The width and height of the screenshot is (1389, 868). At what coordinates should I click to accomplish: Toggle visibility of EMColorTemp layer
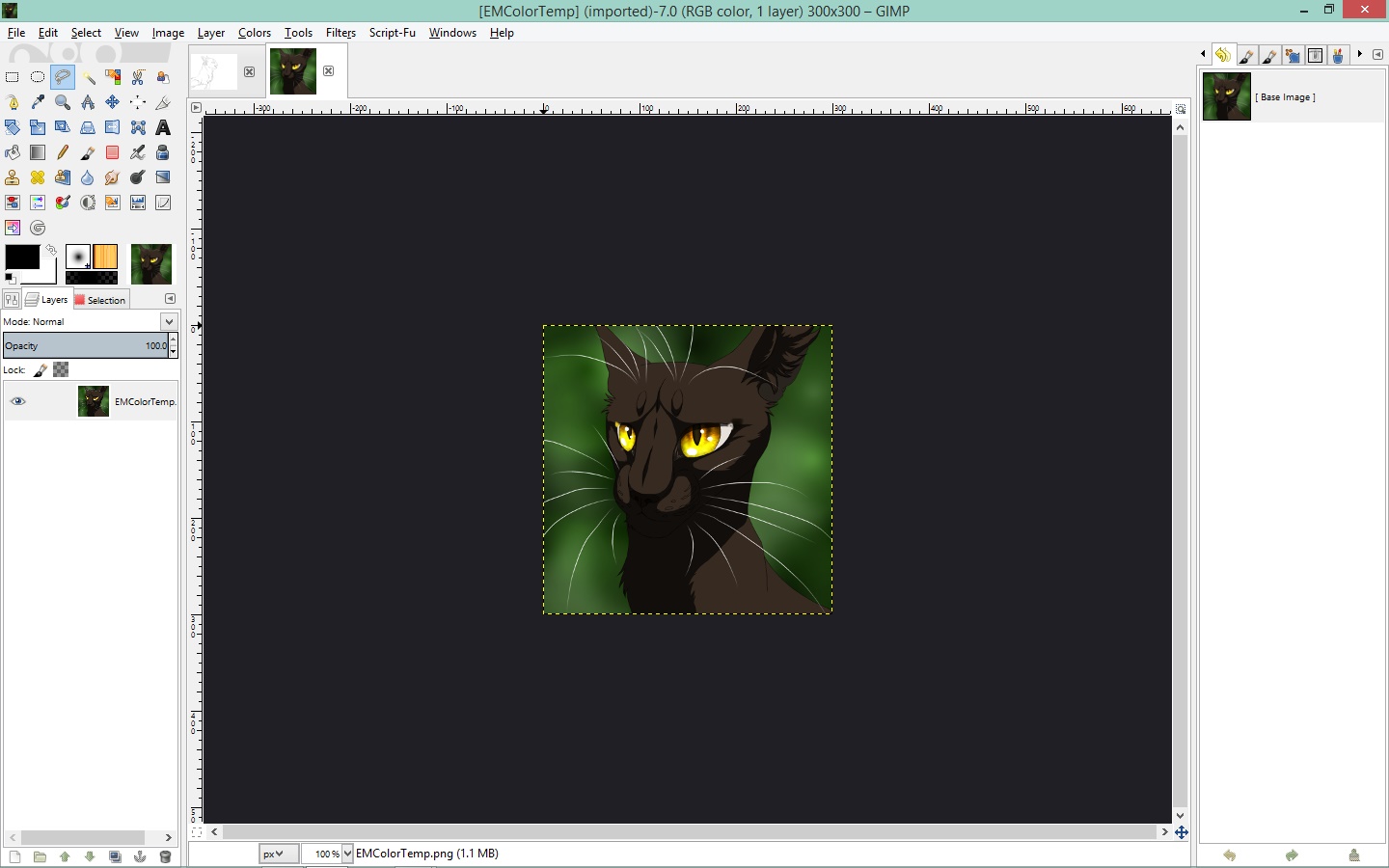pos(18,401)
